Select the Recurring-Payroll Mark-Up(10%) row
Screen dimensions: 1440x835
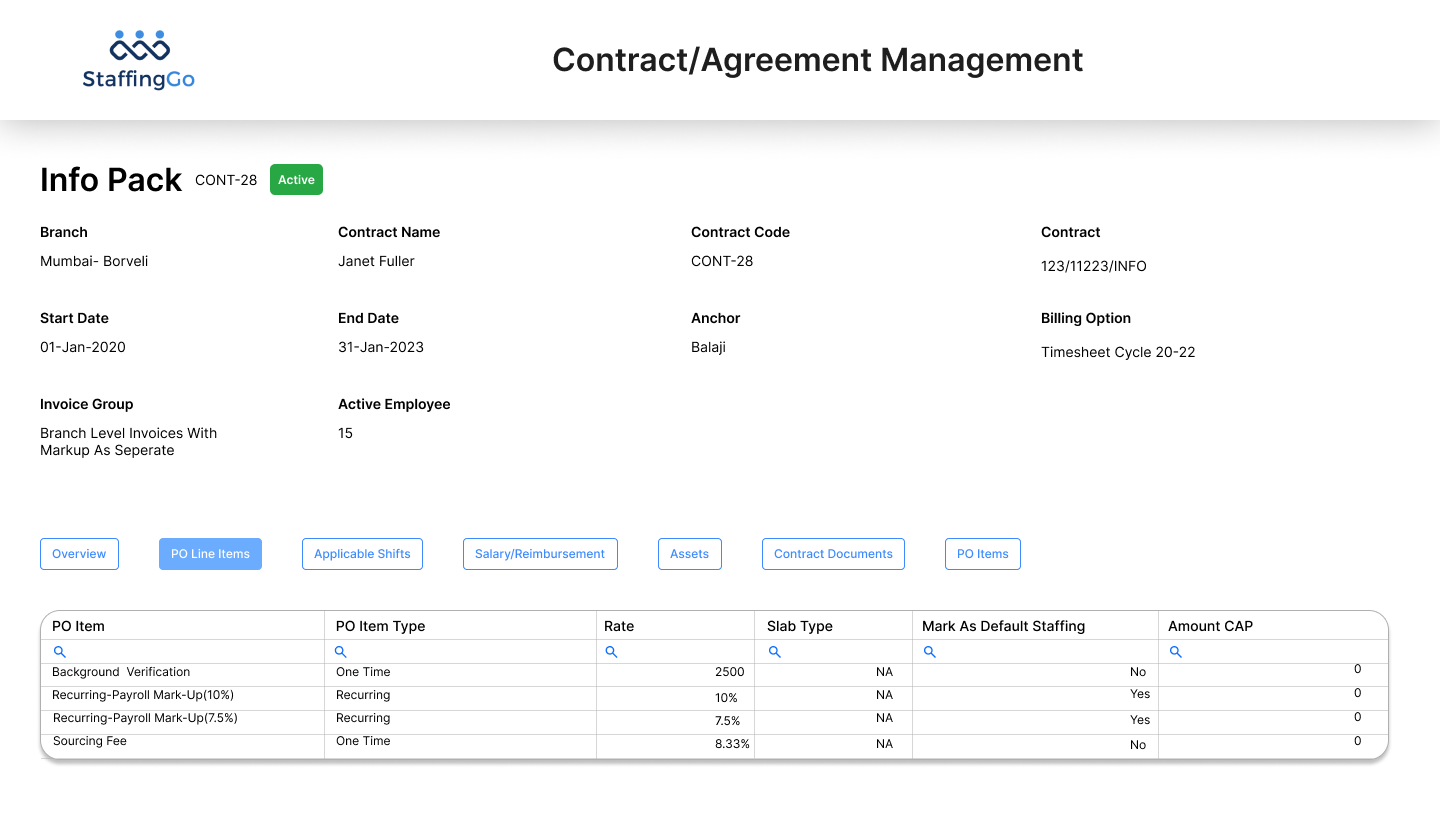pyautogui.click(x=143, y=695)
